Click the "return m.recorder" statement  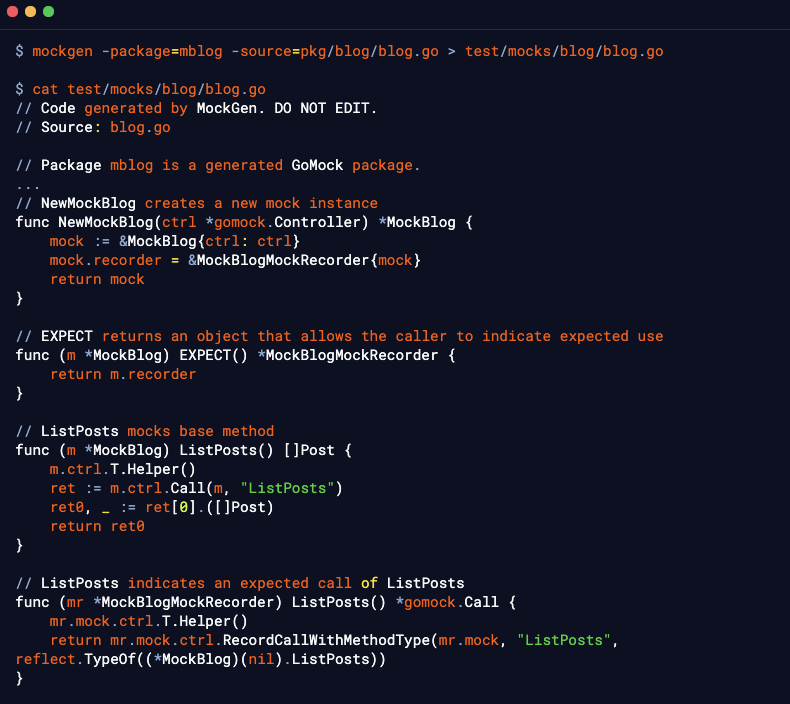(x=123, y=374)
